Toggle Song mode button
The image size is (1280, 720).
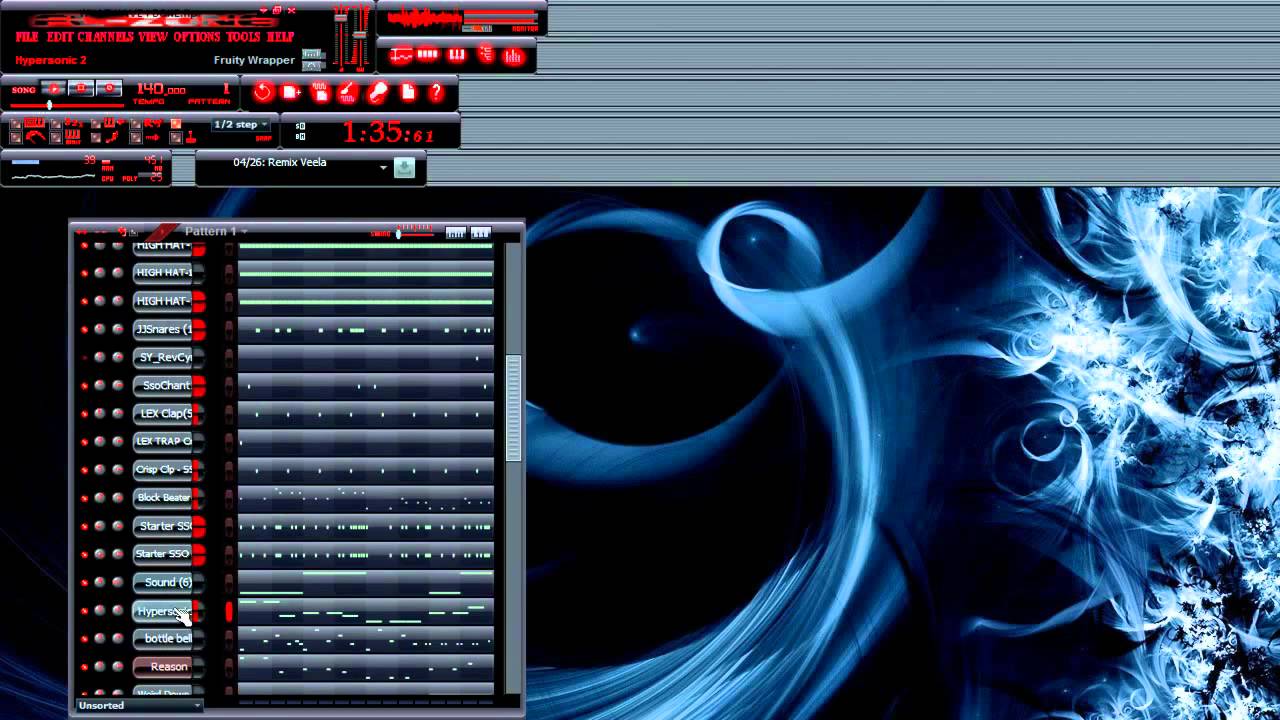tap(24, 90)
